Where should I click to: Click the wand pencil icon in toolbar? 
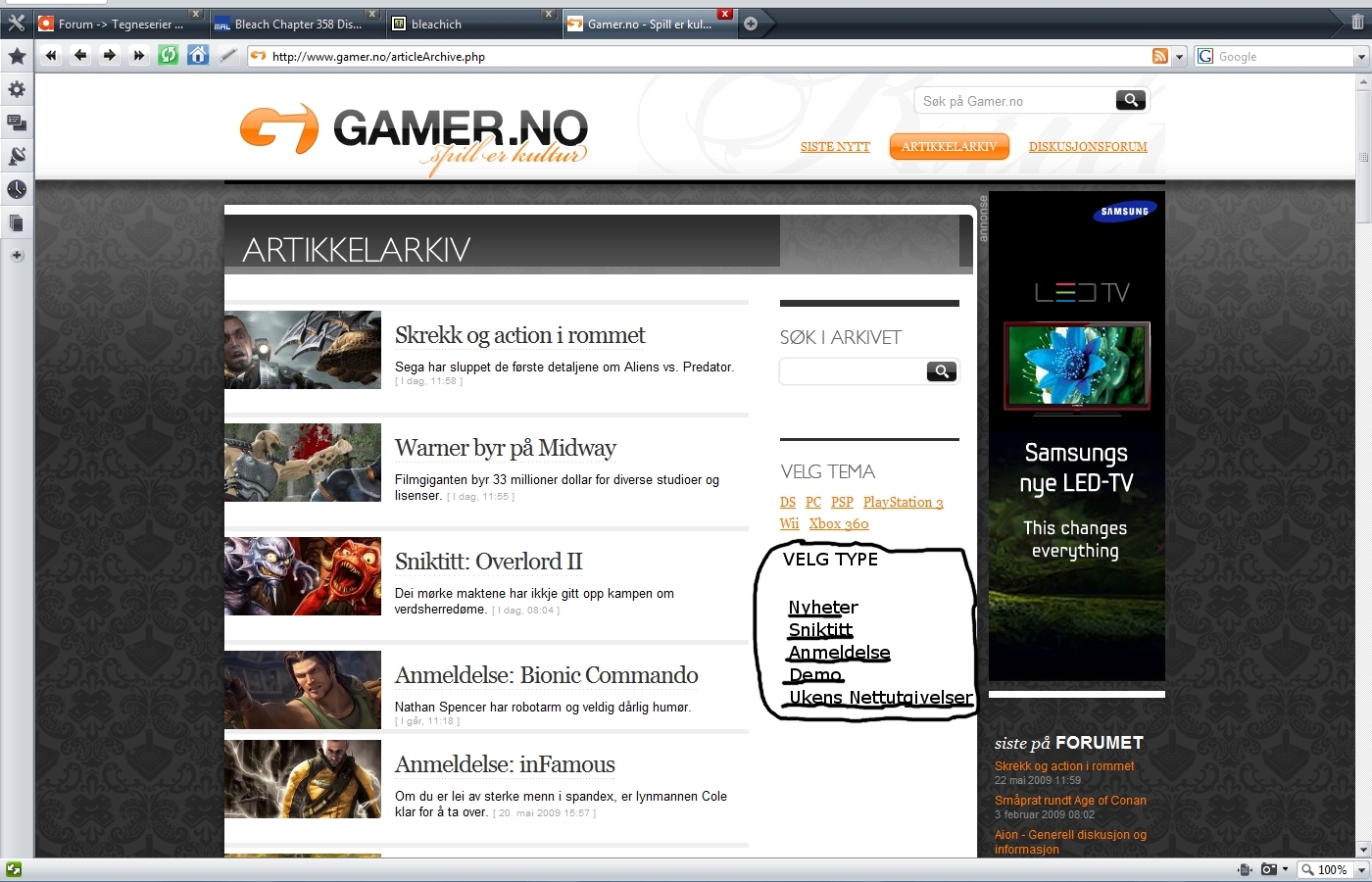point(227,56)
